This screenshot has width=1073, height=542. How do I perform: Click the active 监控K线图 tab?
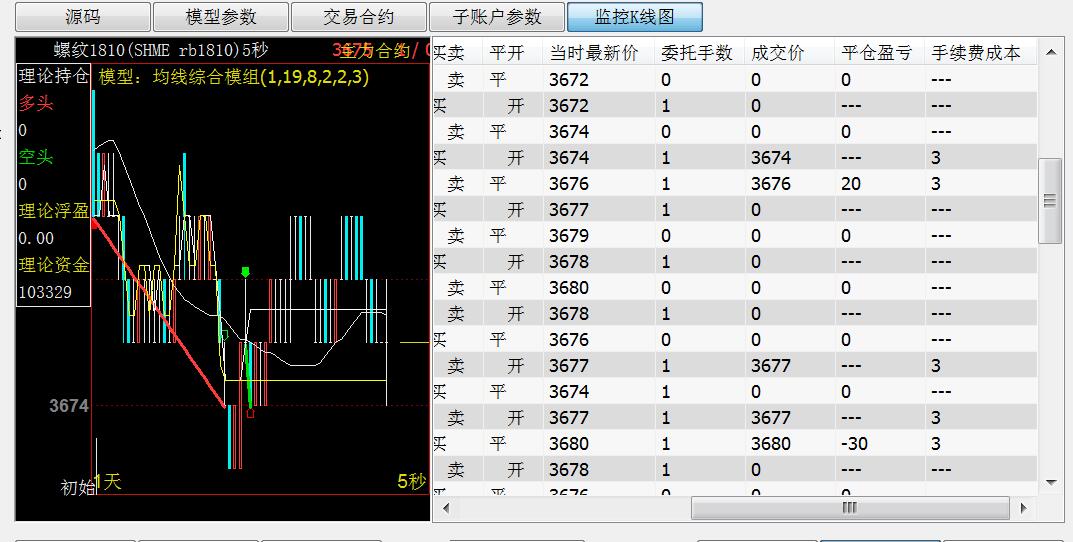pos(635,17)
